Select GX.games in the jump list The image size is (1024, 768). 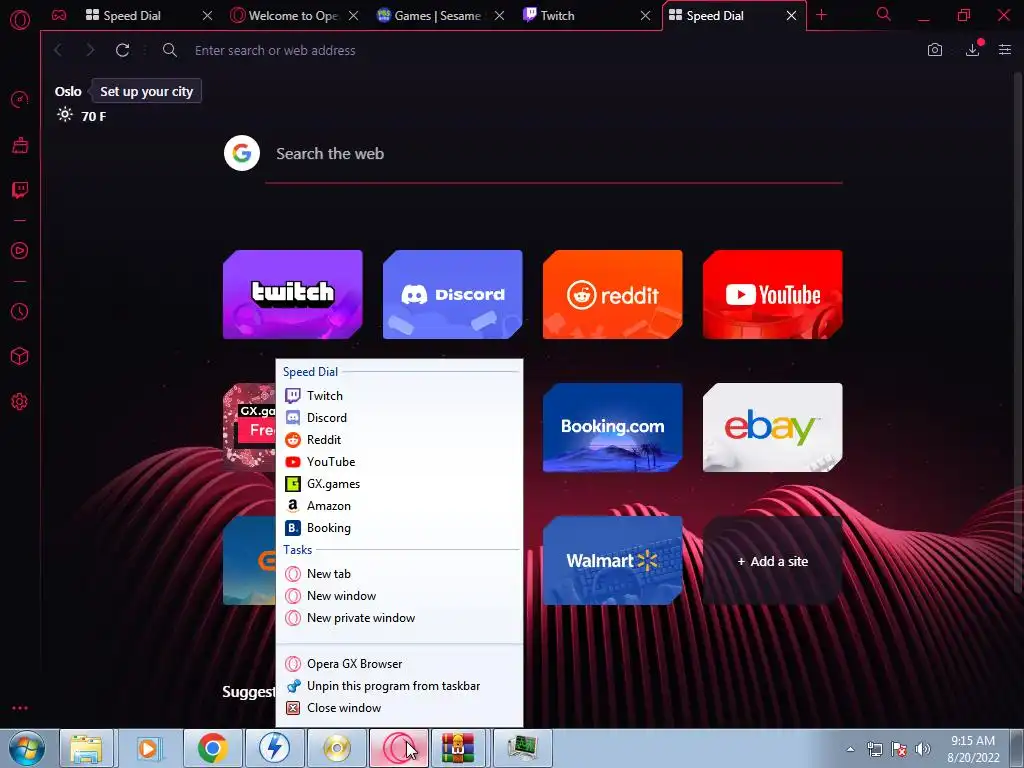pos(399,484)
